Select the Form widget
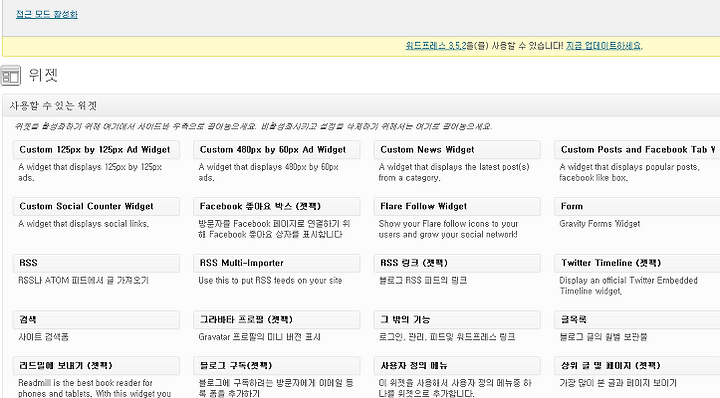 637,207
